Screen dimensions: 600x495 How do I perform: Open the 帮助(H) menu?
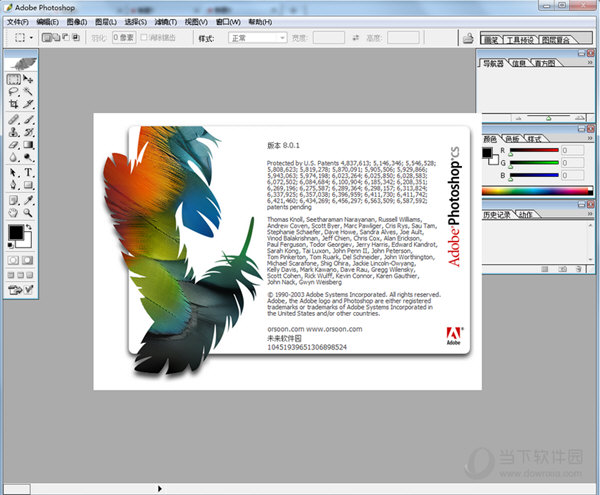pos(260,22)
